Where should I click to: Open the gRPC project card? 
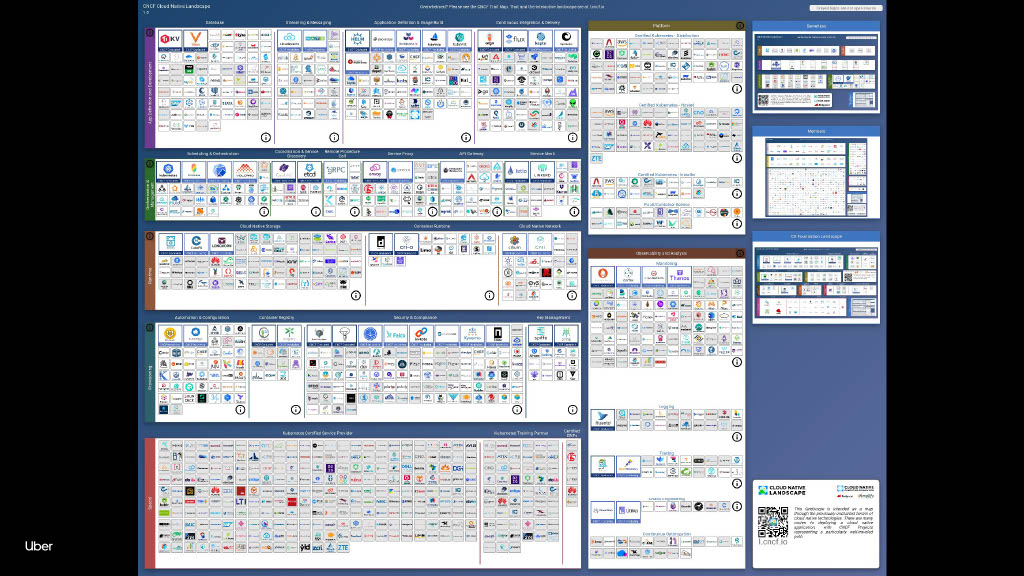(336, 172)
